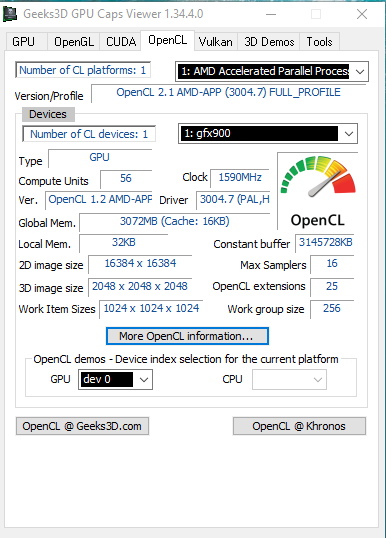This screenshot has width=386, height=538.
Task: Open OpenCL @ Geeks3D.com link button
Action: coord(82,426)
